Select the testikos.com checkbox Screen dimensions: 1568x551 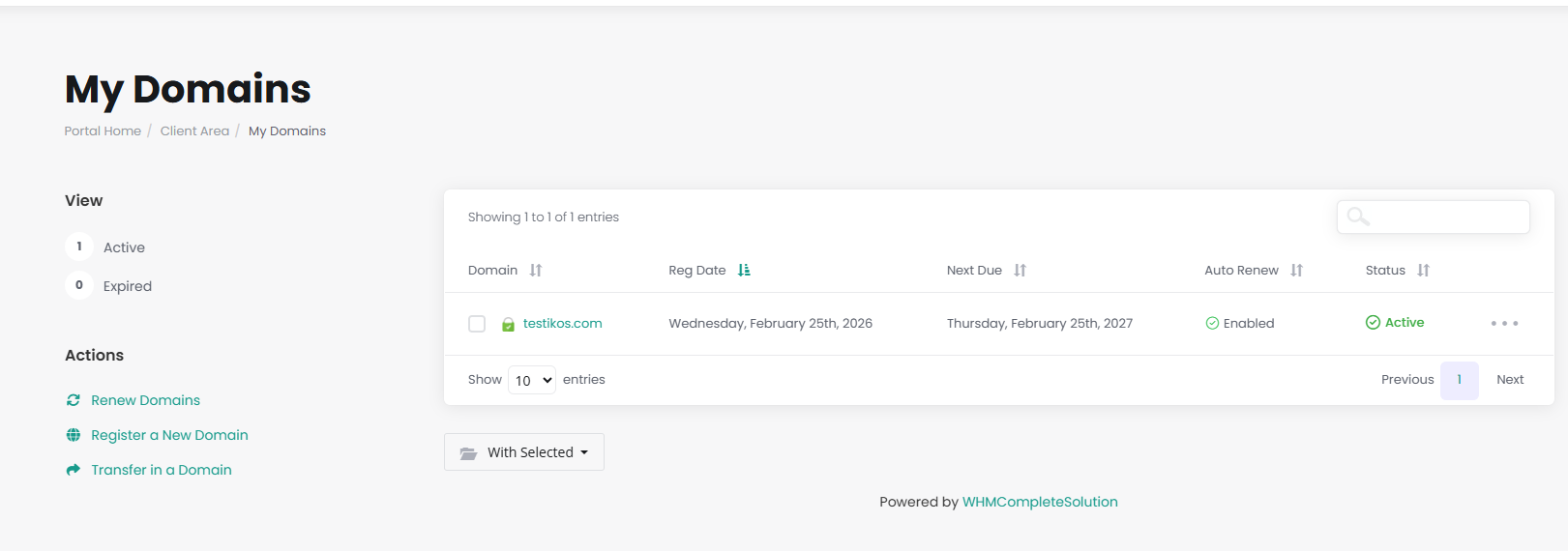[477, 324]
